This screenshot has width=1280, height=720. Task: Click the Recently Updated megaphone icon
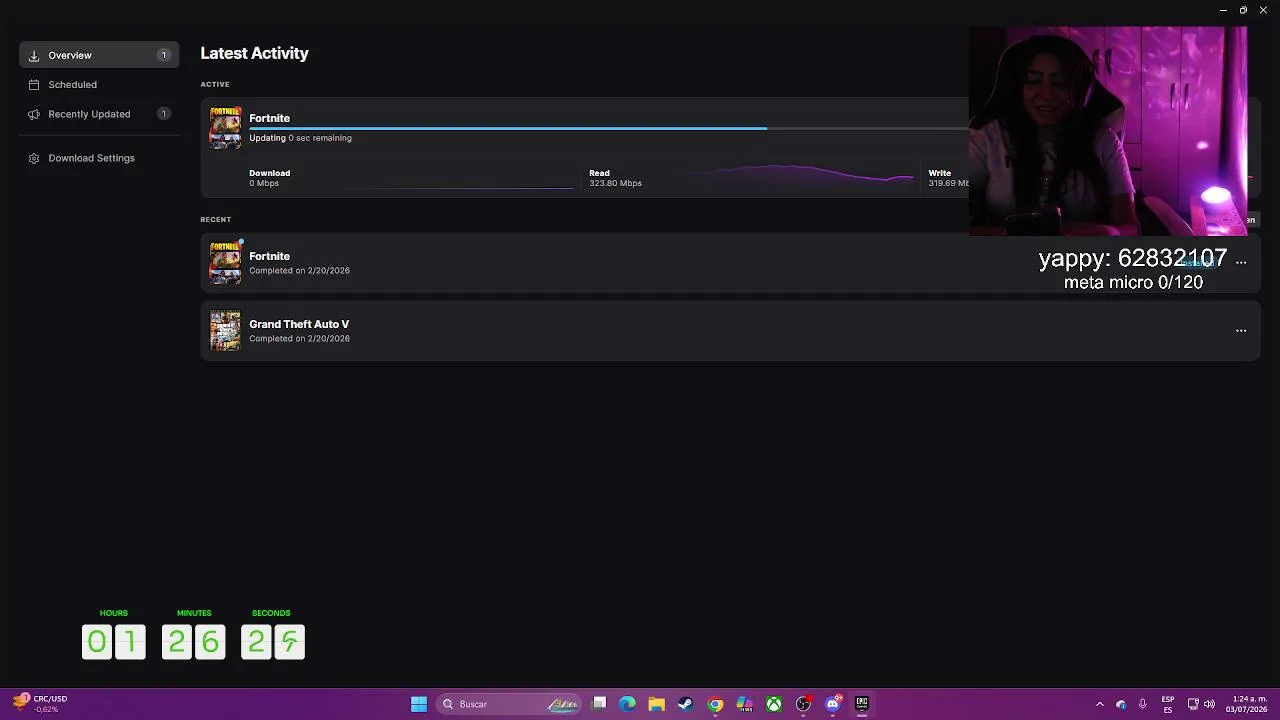(34, 114)
